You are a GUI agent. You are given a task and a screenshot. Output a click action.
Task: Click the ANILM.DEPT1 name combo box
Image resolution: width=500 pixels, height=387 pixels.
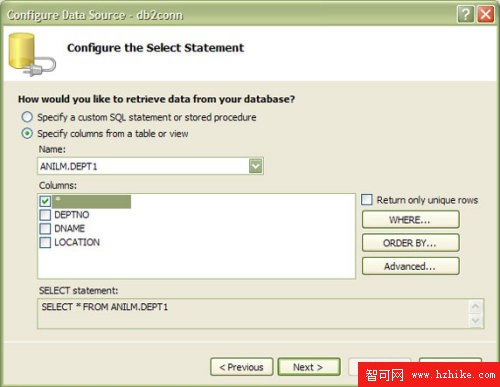150,166
